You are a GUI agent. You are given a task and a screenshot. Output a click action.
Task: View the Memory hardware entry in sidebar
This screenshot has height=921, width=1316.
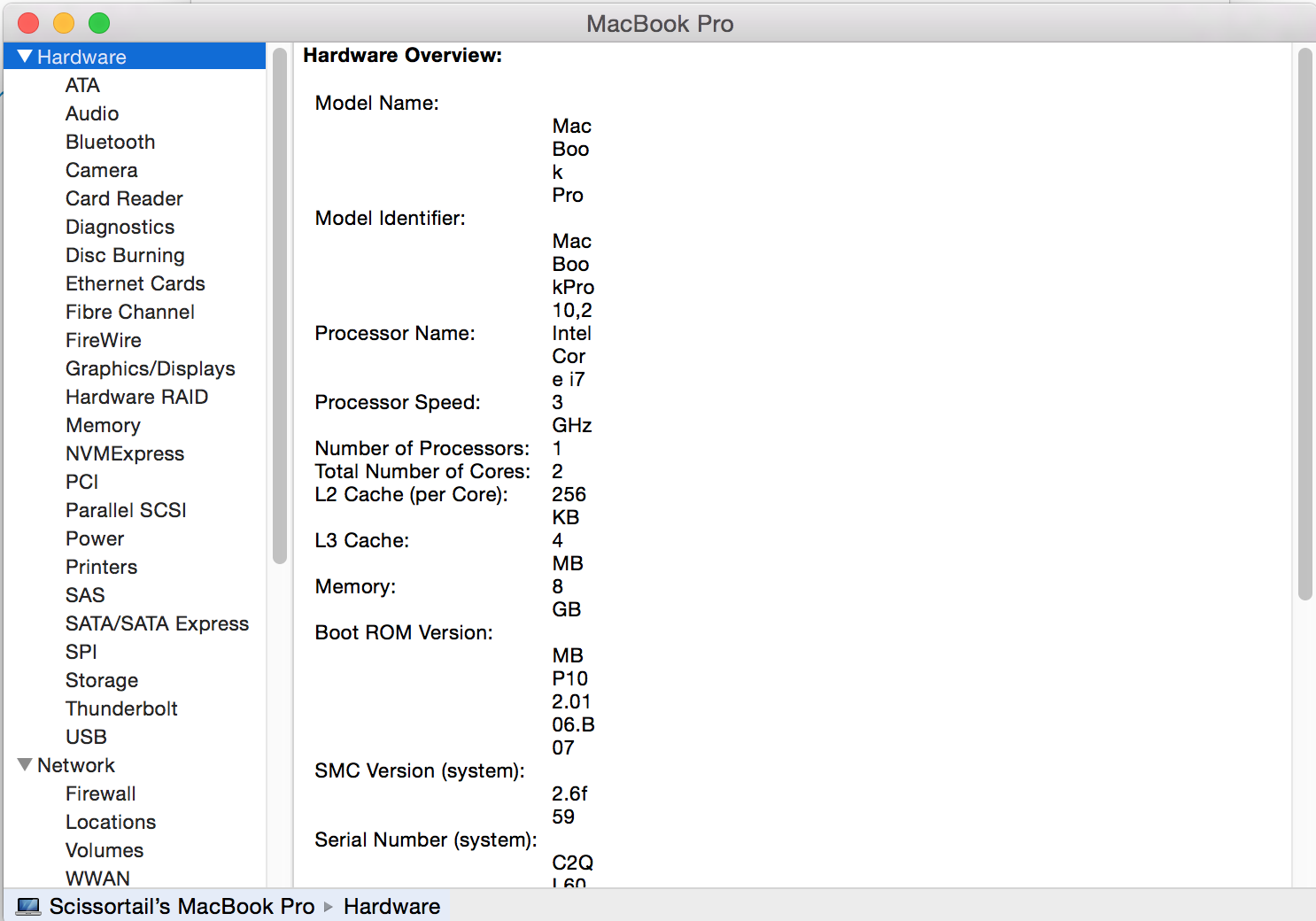(103, 425)
